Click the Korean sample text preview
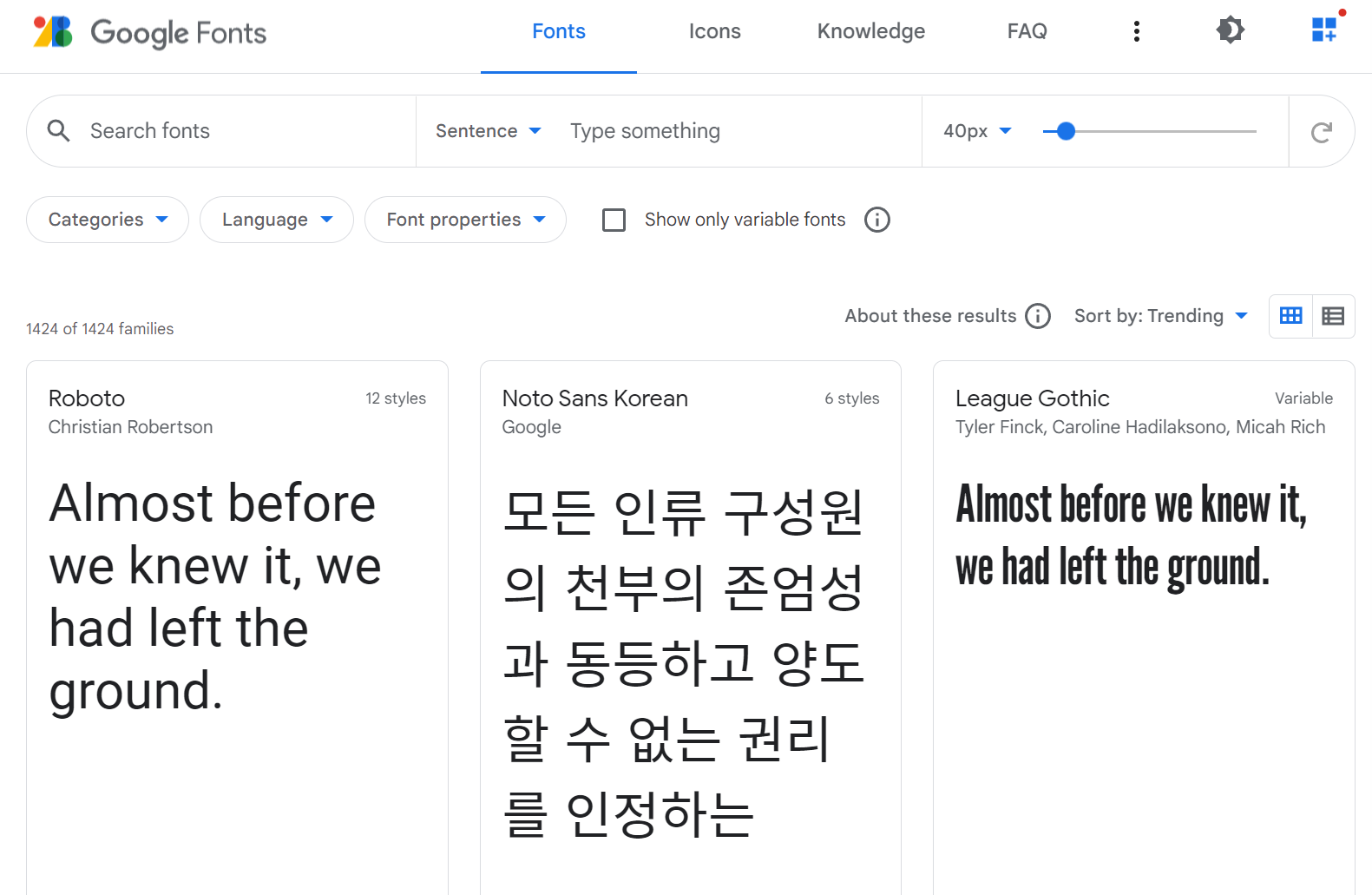The height and width of the screenshot is (895, 1372). pyautogui.click(x=684, y=663)
